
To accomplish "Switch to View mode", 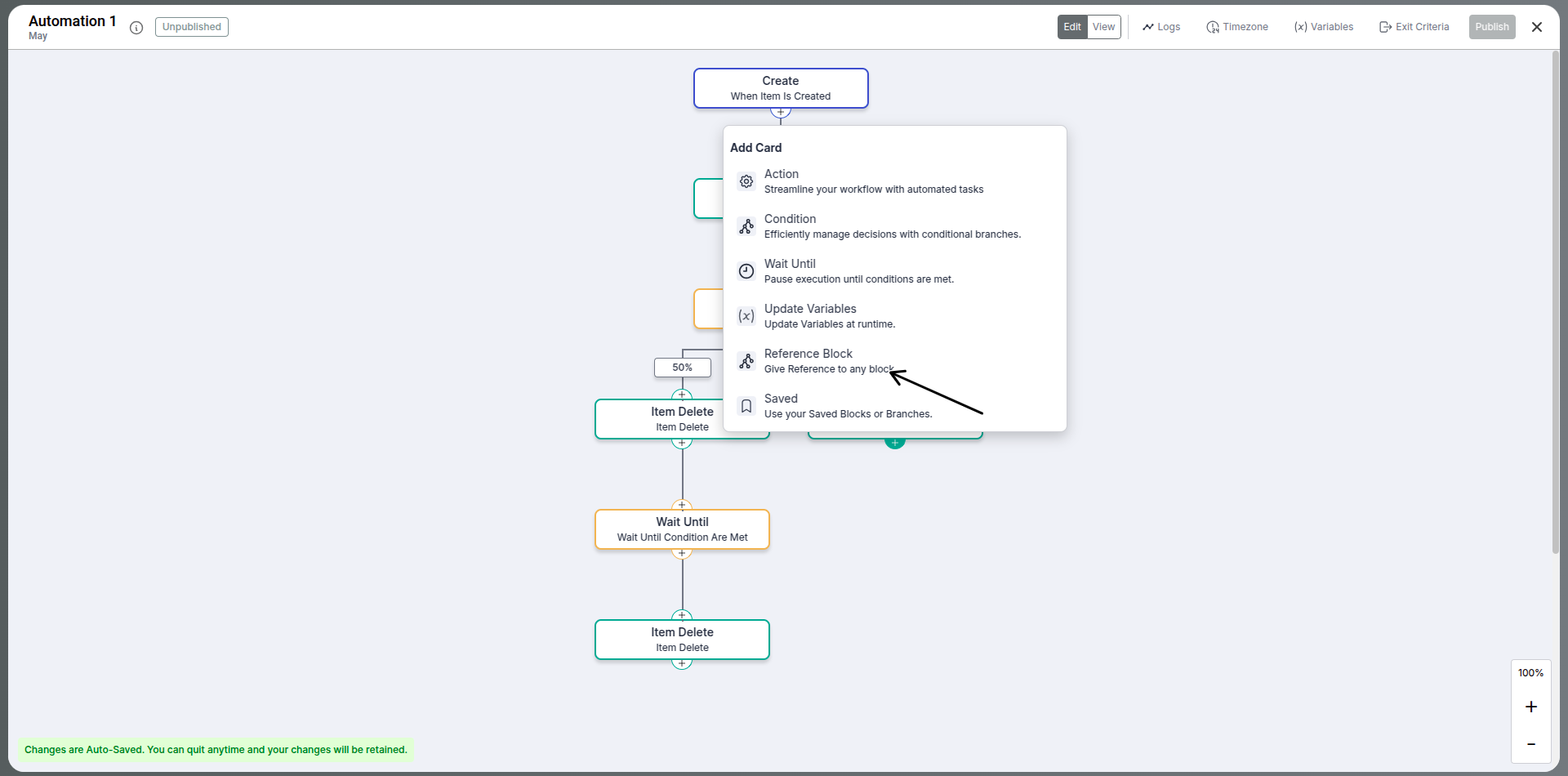I will point(1104,27).
